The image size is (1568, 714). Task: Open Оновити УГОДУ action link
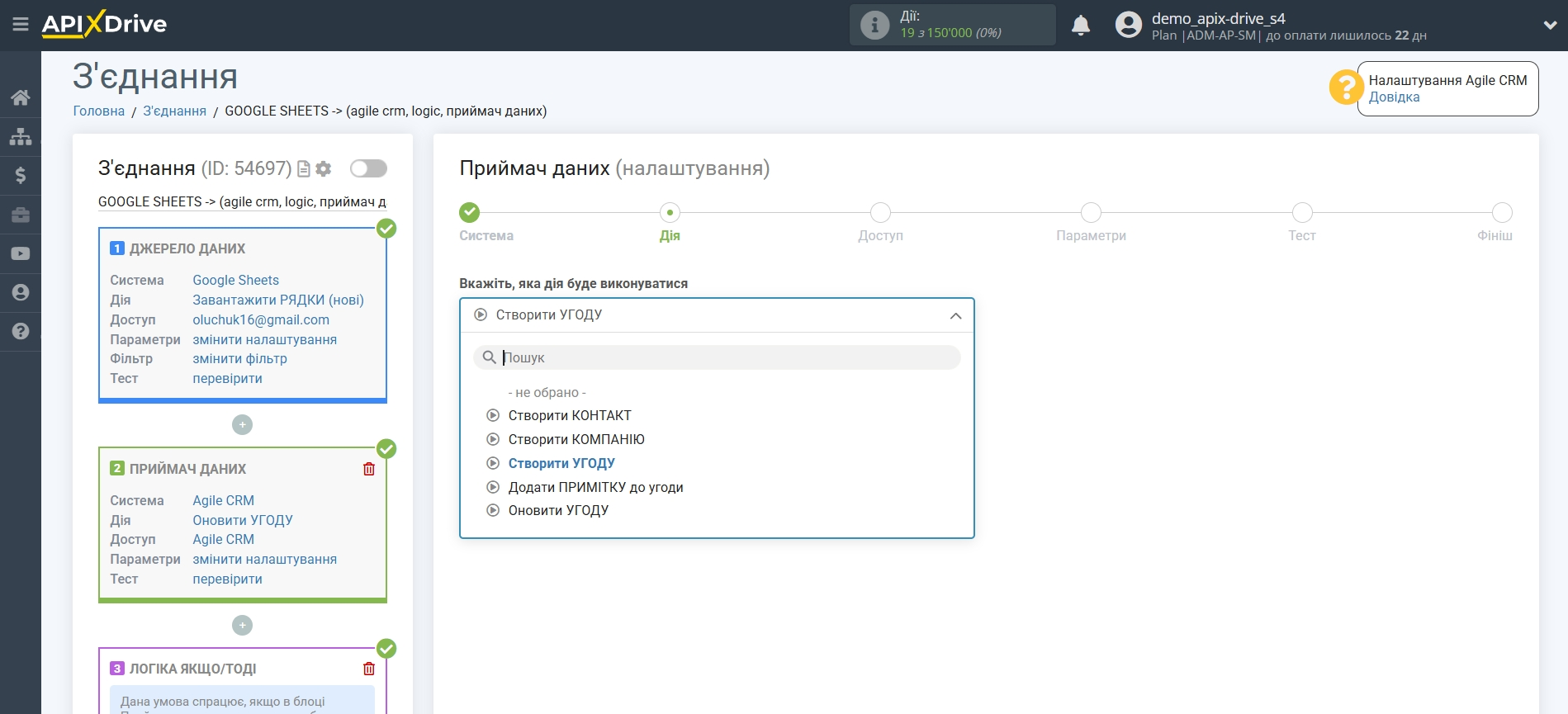tap(243, 521)
